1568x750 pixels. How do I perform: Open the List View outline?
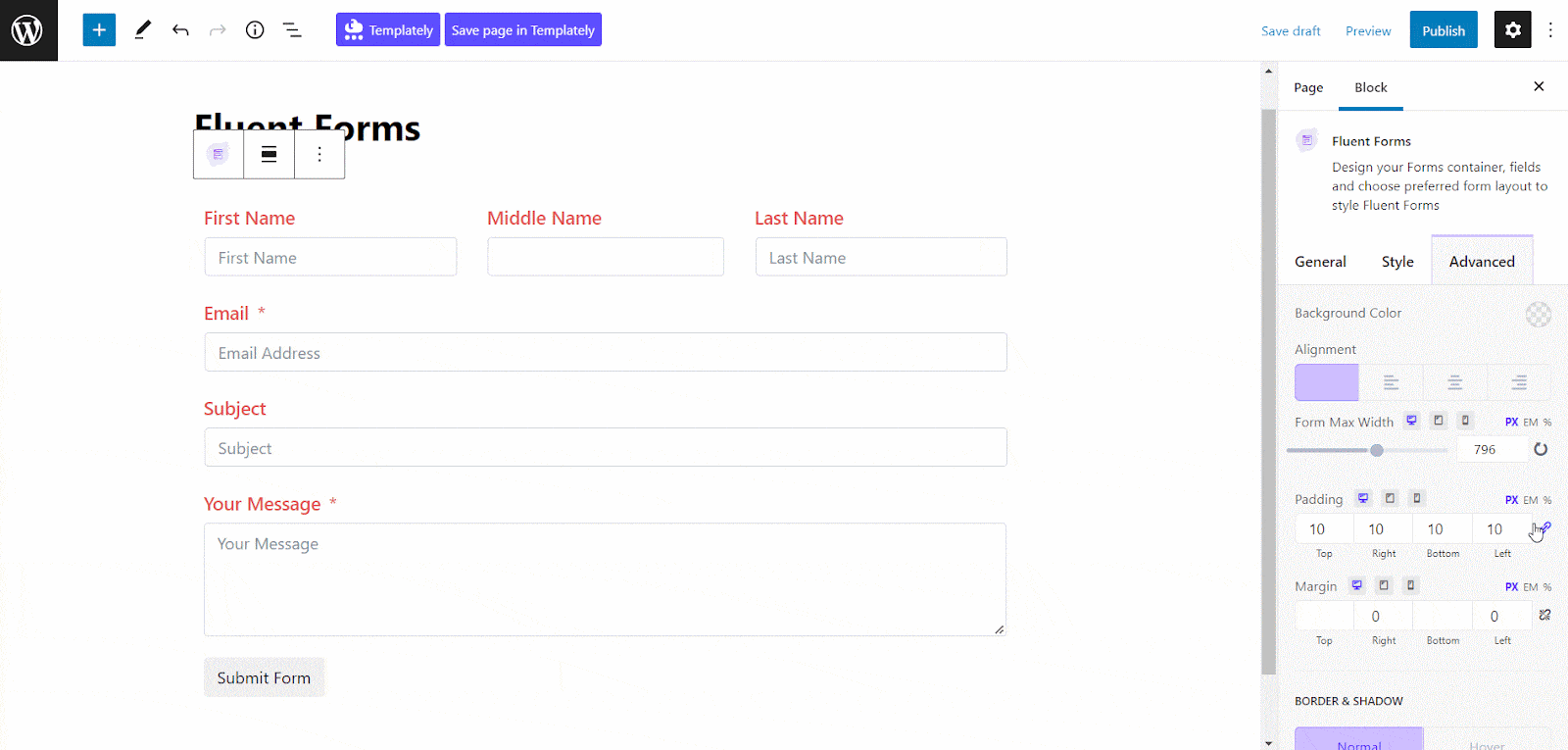coord(292,30)
